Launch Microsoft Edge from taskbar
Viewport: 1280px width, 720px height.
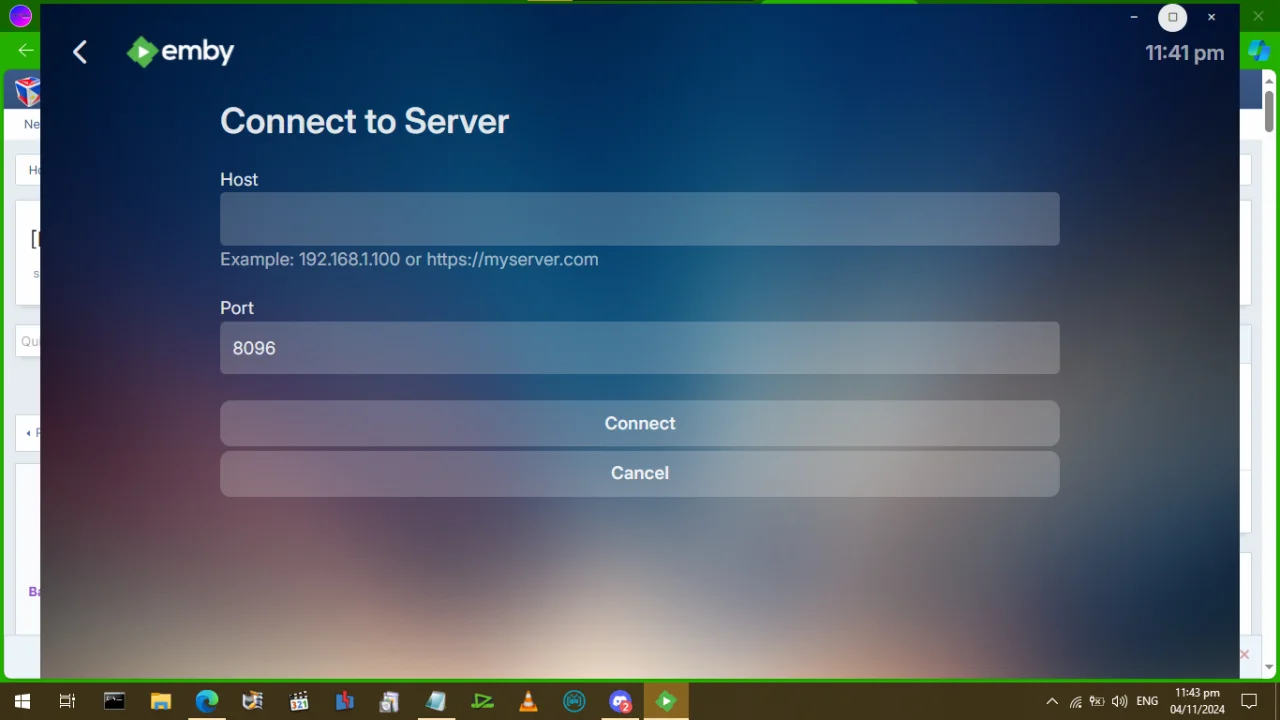coord(206,701)
